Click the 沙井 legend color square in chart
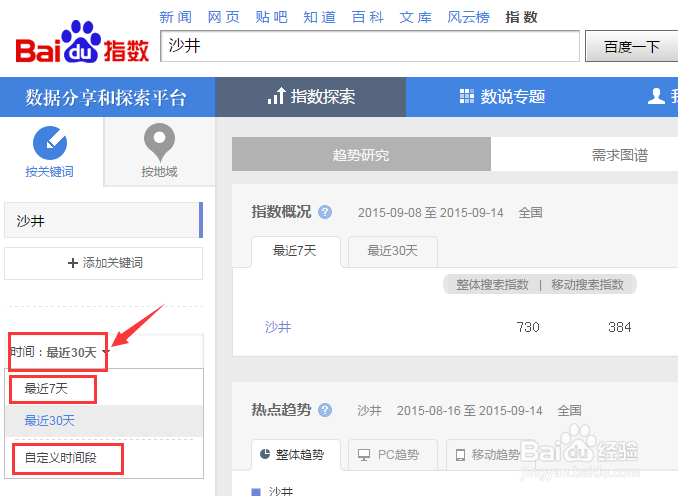This screenshot has width=678, height=496. click(256, 492)
